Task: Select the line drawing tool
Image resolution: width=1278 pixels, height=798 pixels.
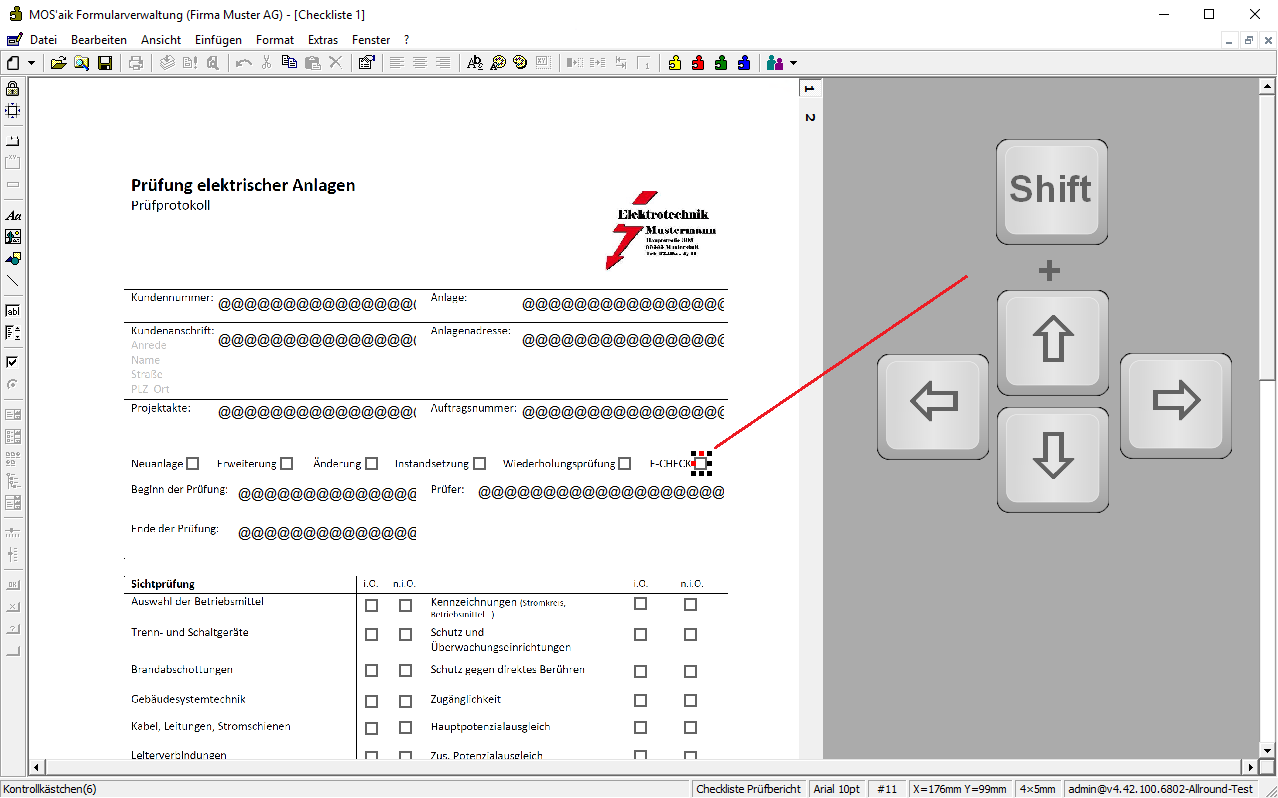Action: point(13,281)
